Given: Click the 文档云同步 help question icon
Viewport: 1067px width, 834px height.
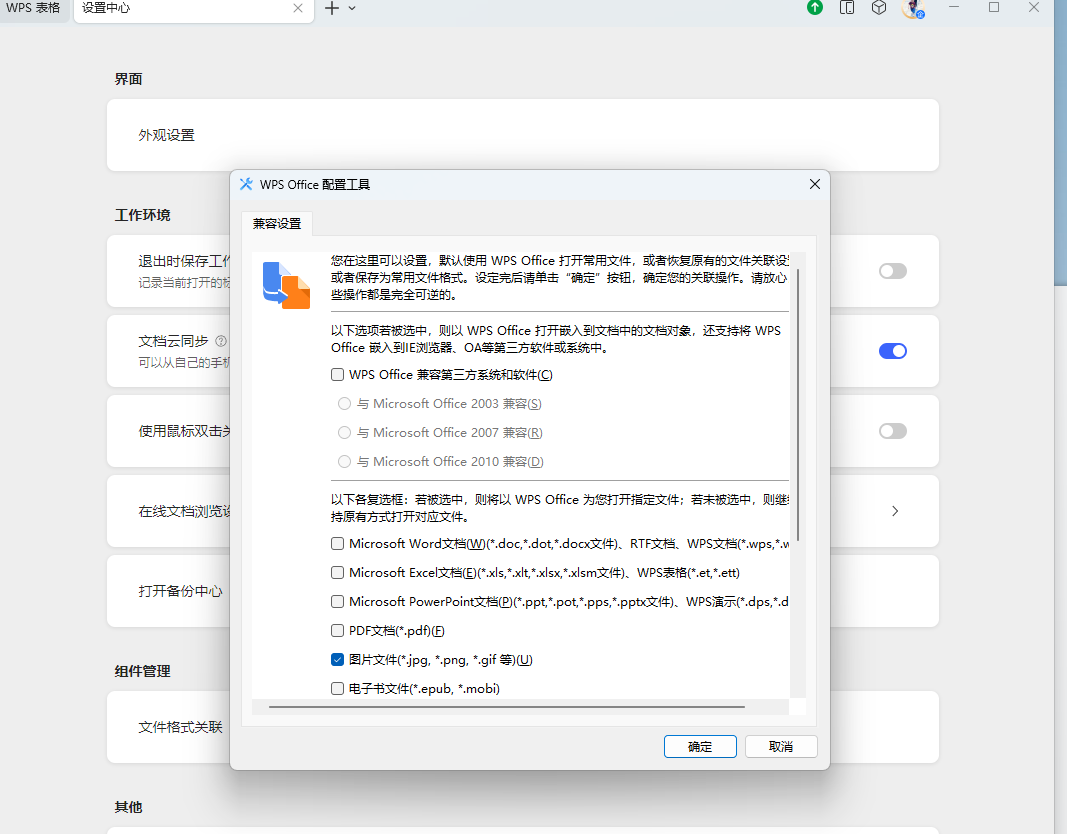Looking at the screenshot, I should pyautogui.click(x=220, y=341).
